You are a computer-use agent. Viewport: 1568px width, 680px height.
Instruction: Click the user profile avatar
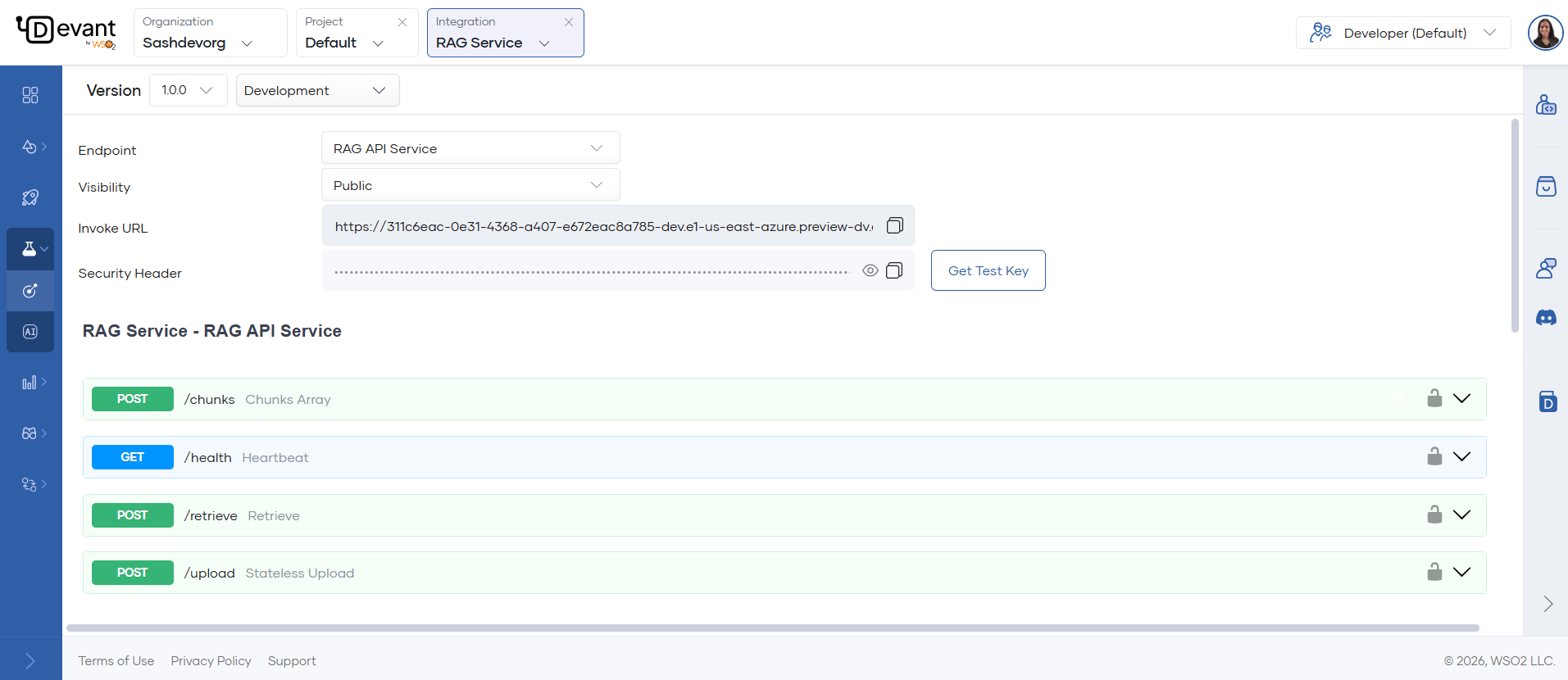(1545, 33)
